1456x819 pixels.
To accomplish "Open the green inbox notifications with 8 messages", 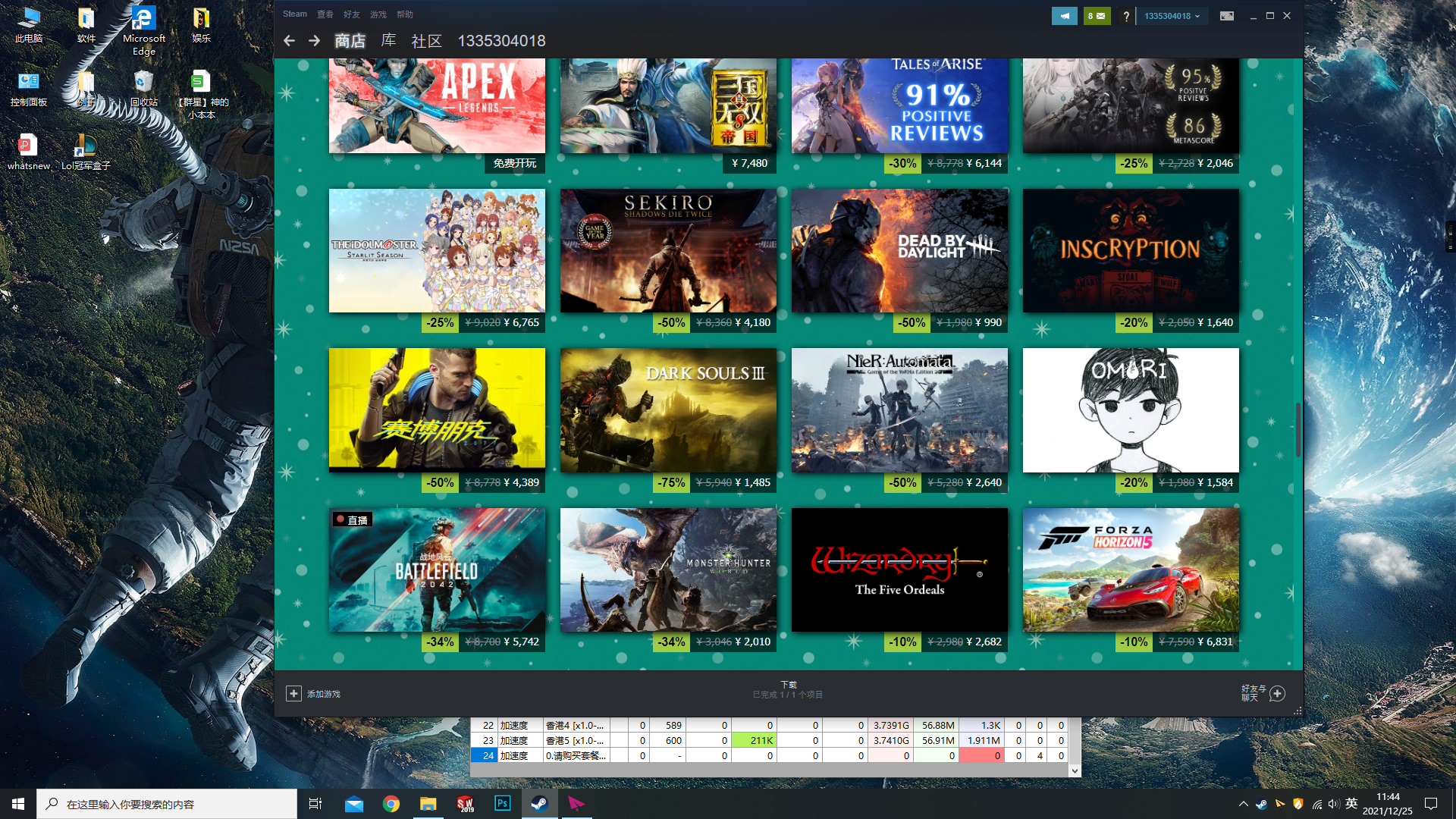I will click(x=1097, y=16).
